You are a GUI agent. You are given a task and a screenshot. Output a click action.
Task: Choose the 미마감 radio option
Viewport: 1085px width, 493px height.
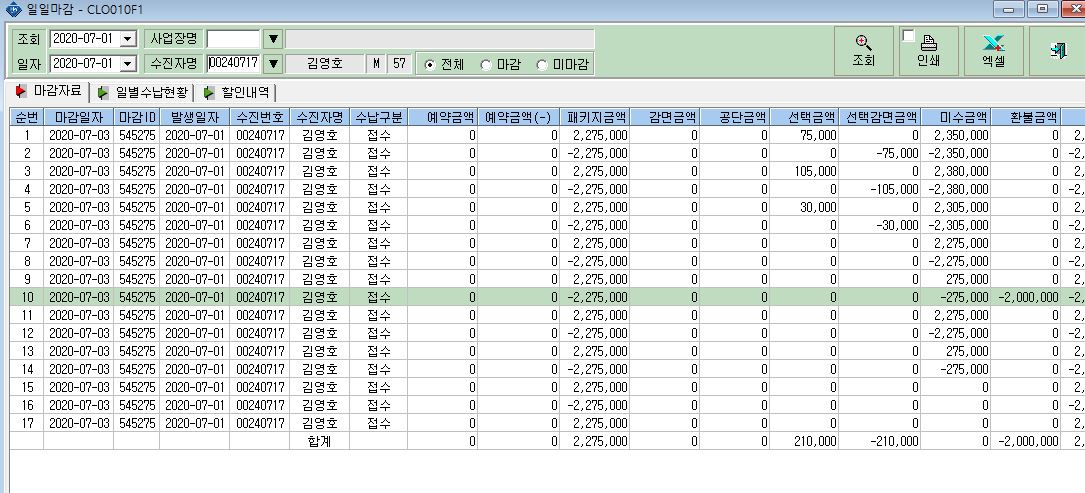pos(541,64)
